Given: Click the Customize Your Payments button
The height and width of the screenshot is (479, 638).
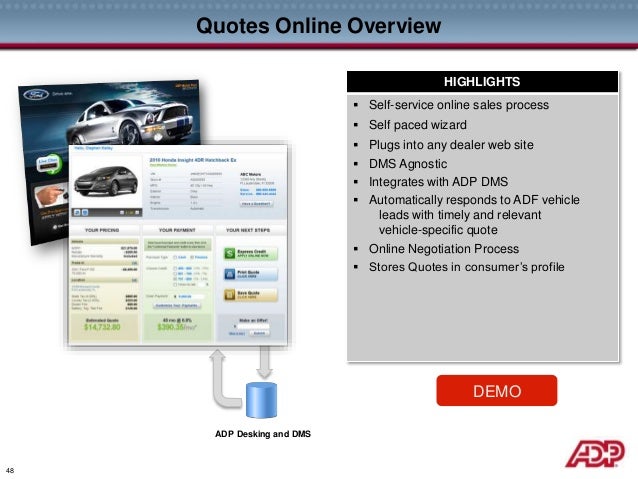Looking at the screenshot, I should coord(177,305).
